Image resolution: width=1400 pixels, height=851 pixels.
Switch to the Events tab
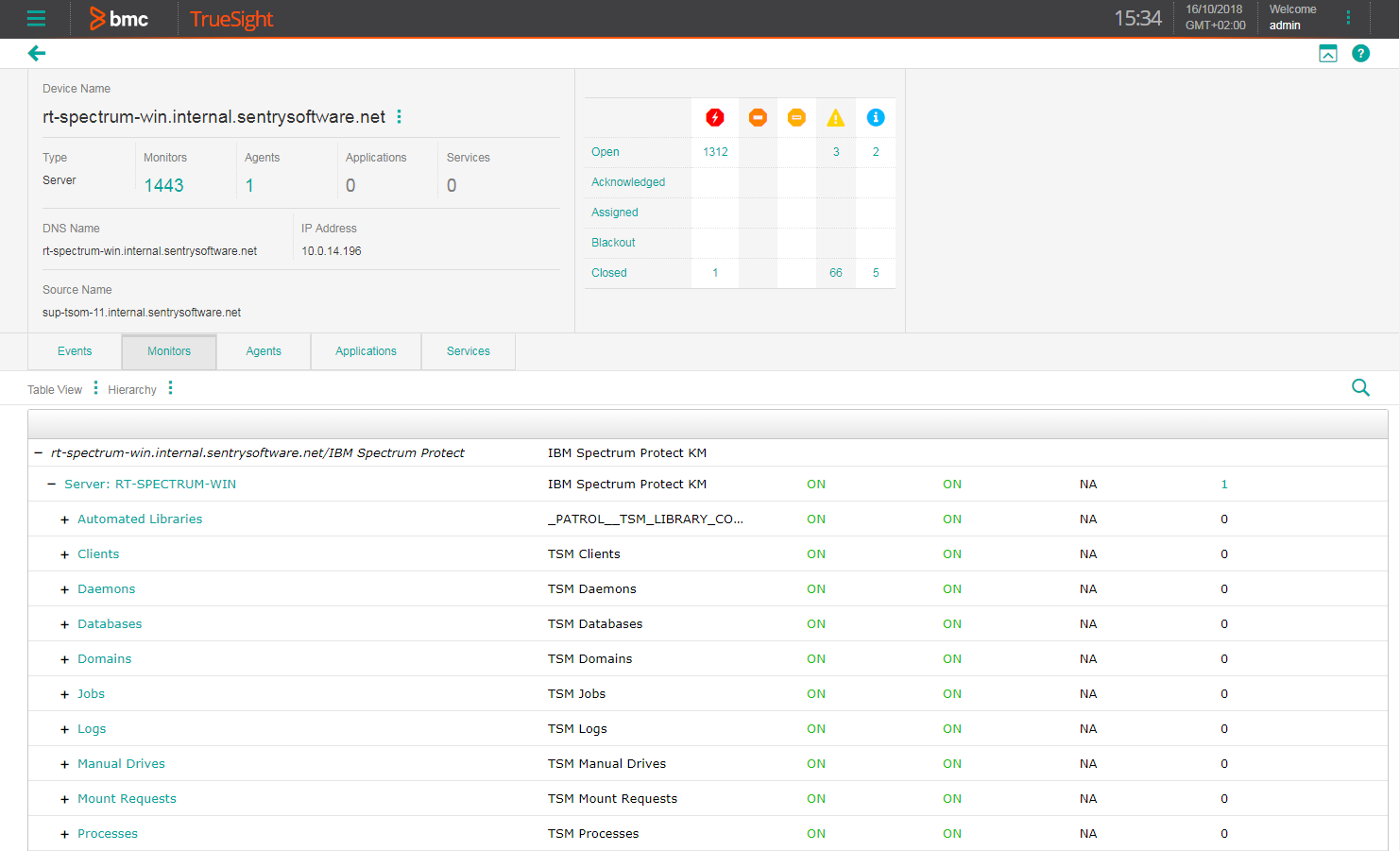pos(74,350)
